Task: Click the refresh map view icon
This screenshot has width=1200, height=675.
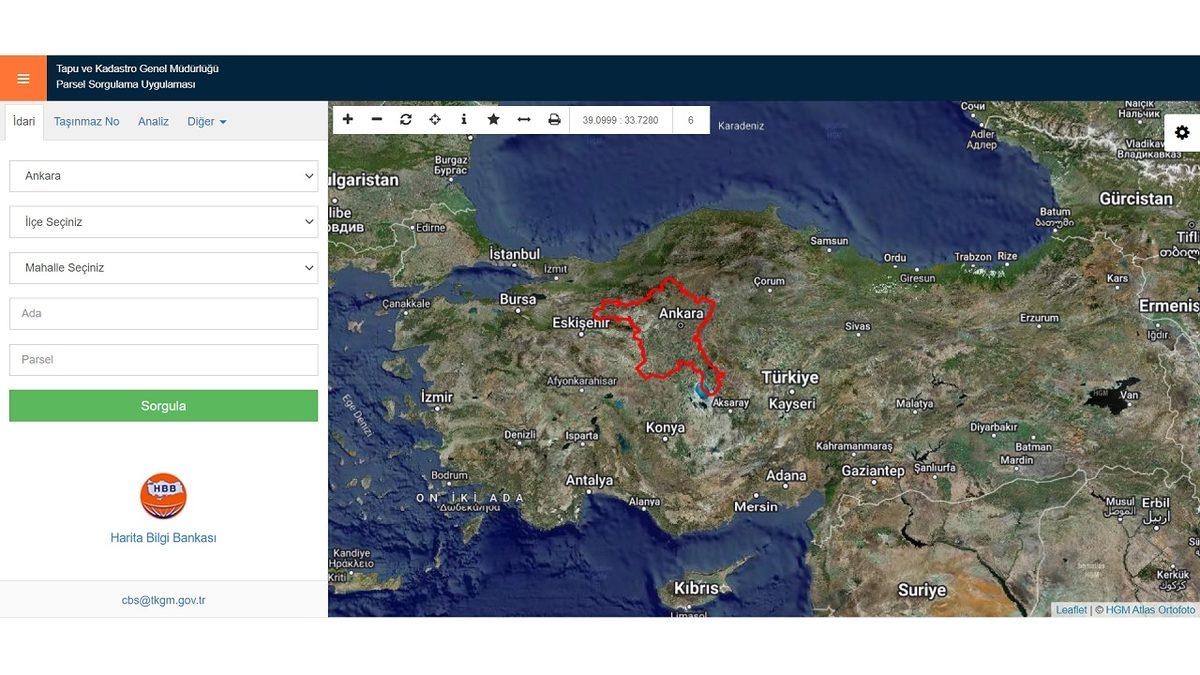Action: (405, 118)
